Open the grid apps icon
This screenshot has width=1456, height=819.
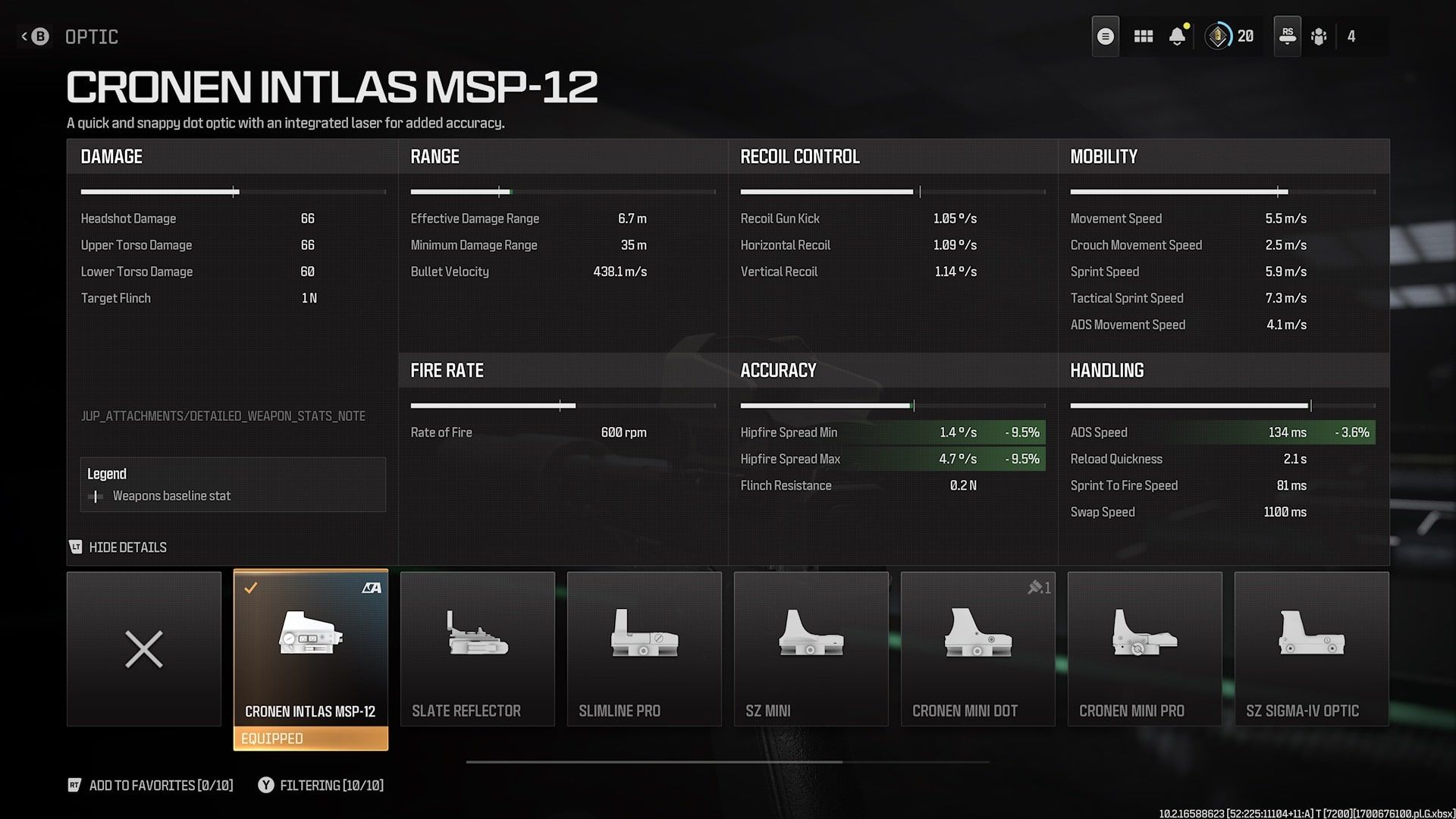click(1143, 36)
